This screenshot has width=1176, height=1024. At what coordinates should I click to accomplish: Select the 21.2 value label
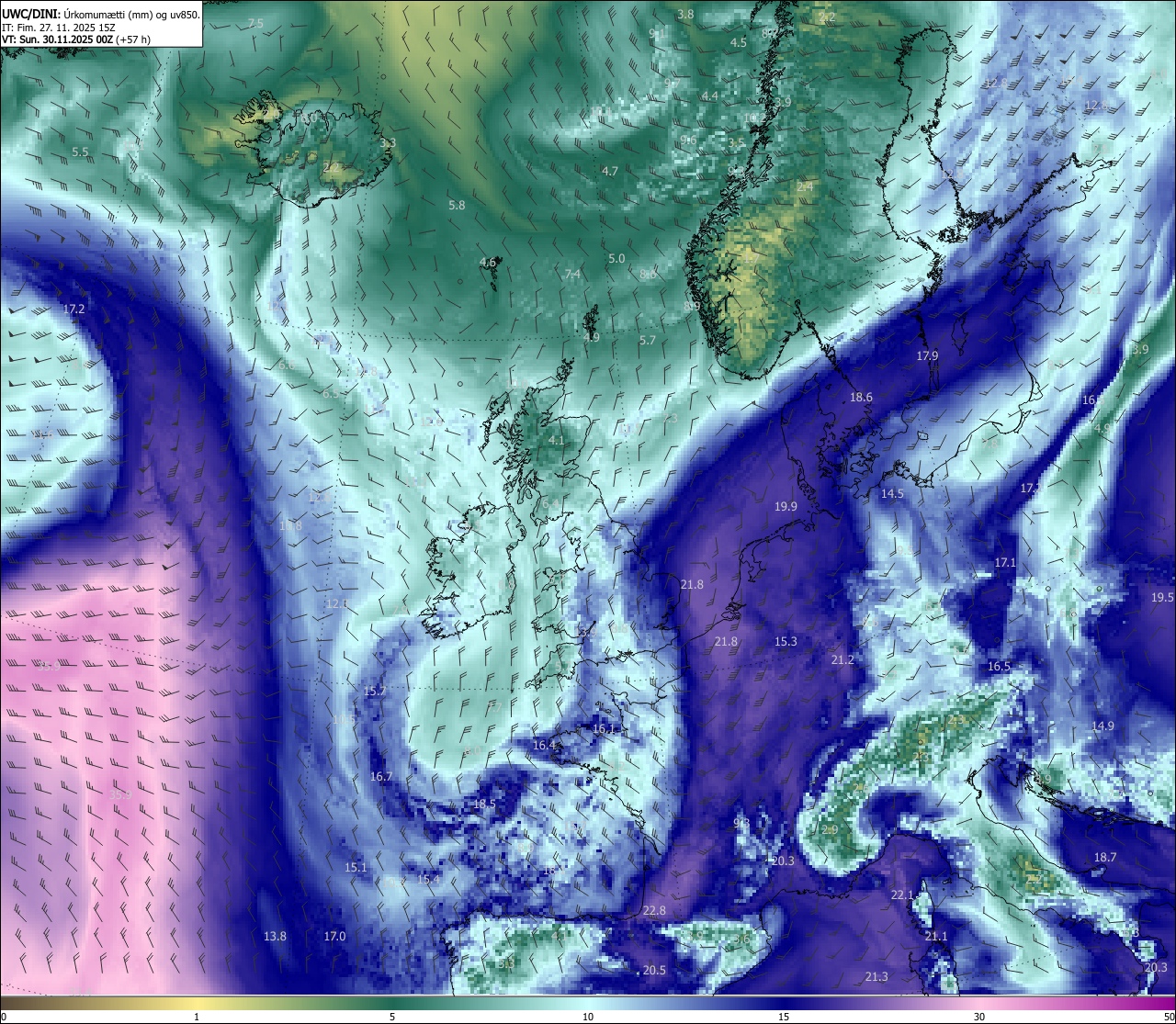pos(842,660)
